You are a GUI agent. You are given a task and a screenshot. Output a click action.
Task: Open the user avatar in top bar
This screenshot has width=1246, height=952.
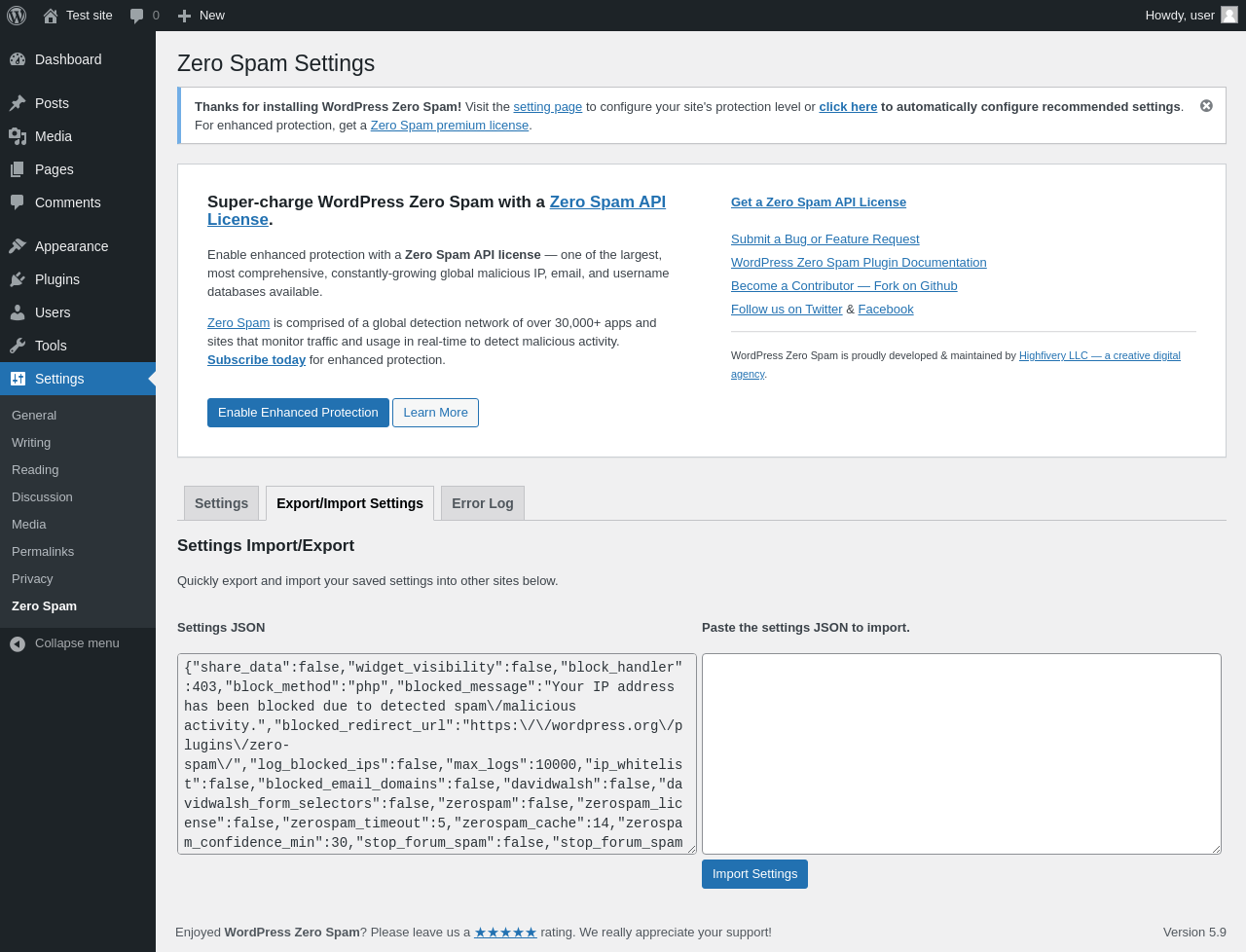click(x=1229, y=15)
